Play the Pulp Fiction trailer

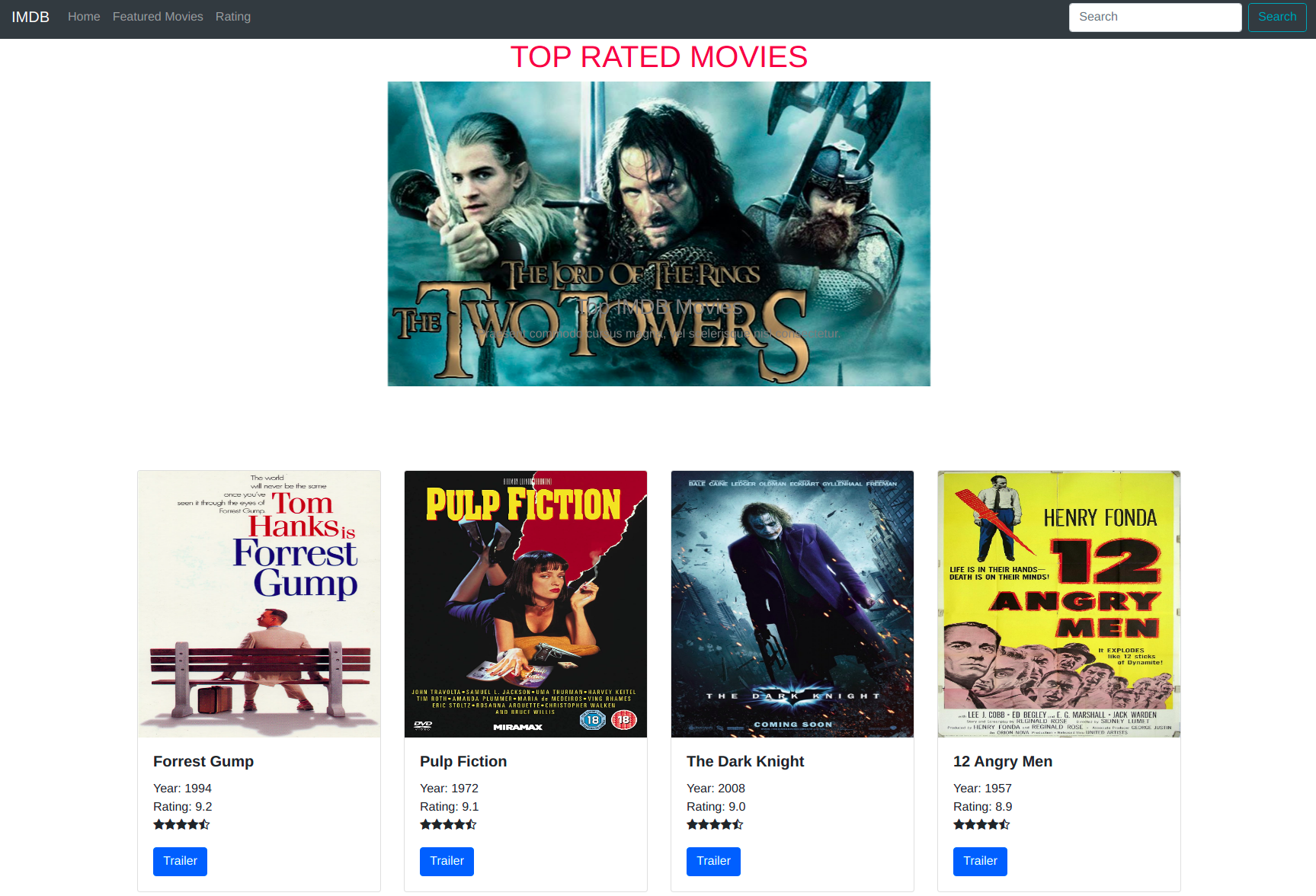[447, 862]
